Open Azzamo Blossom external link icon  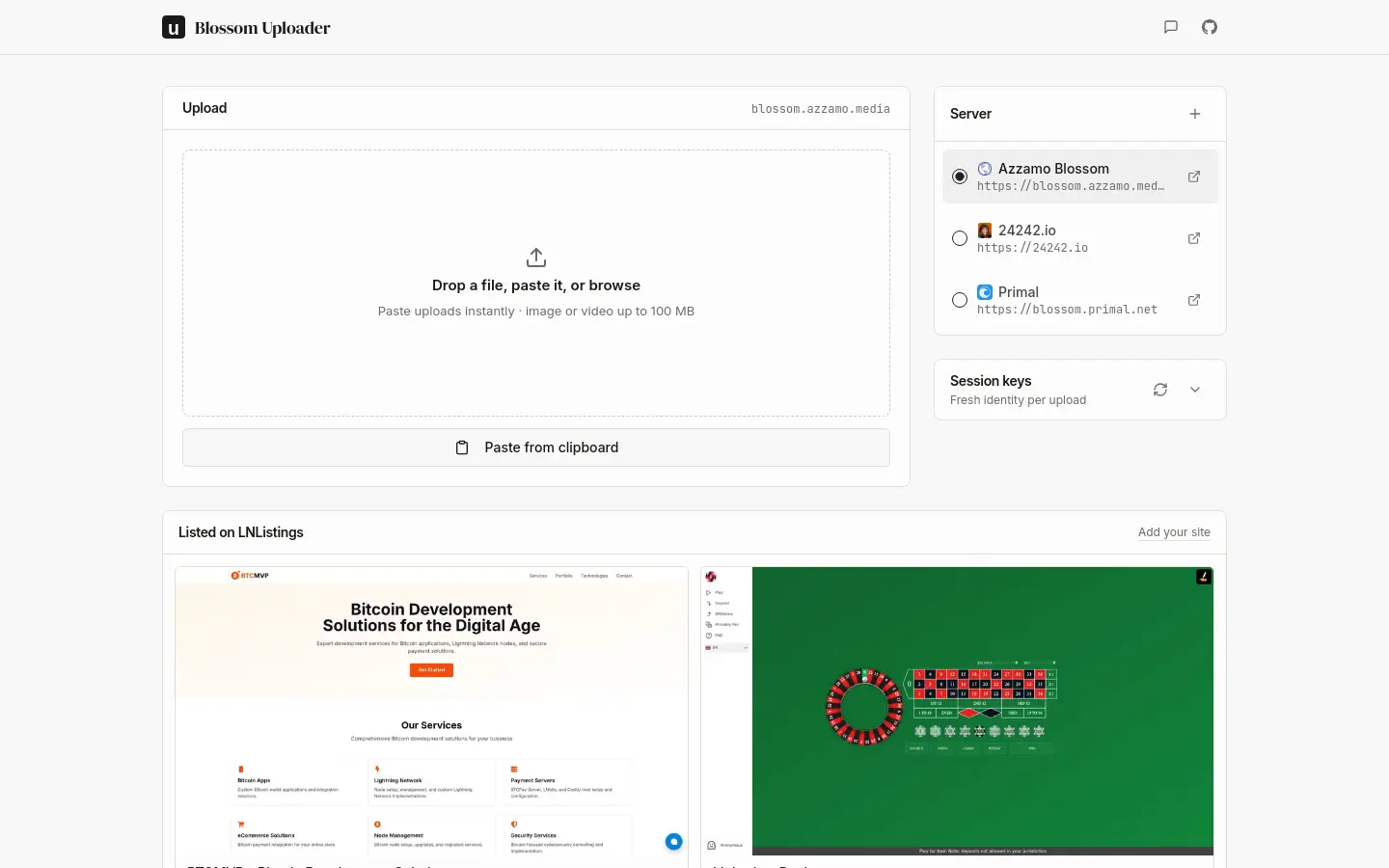[1194, 176]
